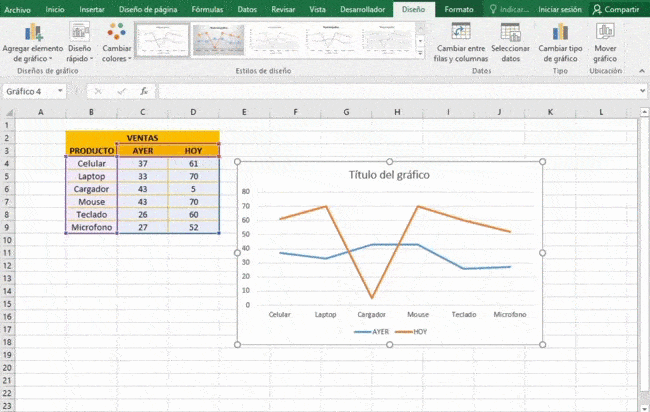This screenshot has height=412, width=650.
Task: Click the Compartir share button
Action: pos(616,9)
